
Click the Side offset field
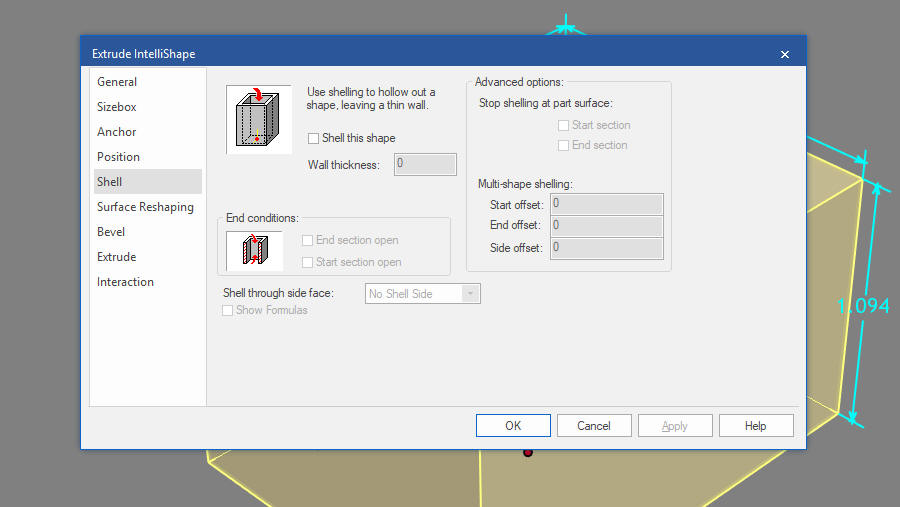[607, 248]
